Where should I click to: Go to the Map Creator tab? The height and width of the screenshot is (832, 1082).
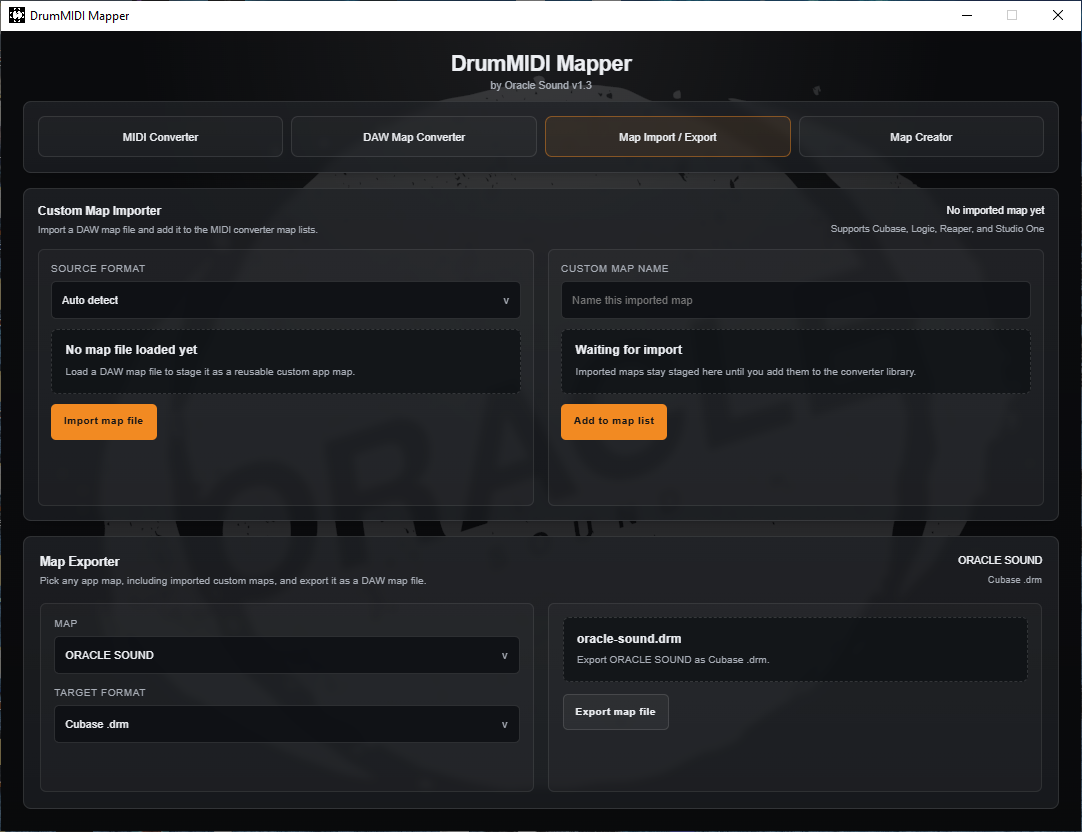921,137
